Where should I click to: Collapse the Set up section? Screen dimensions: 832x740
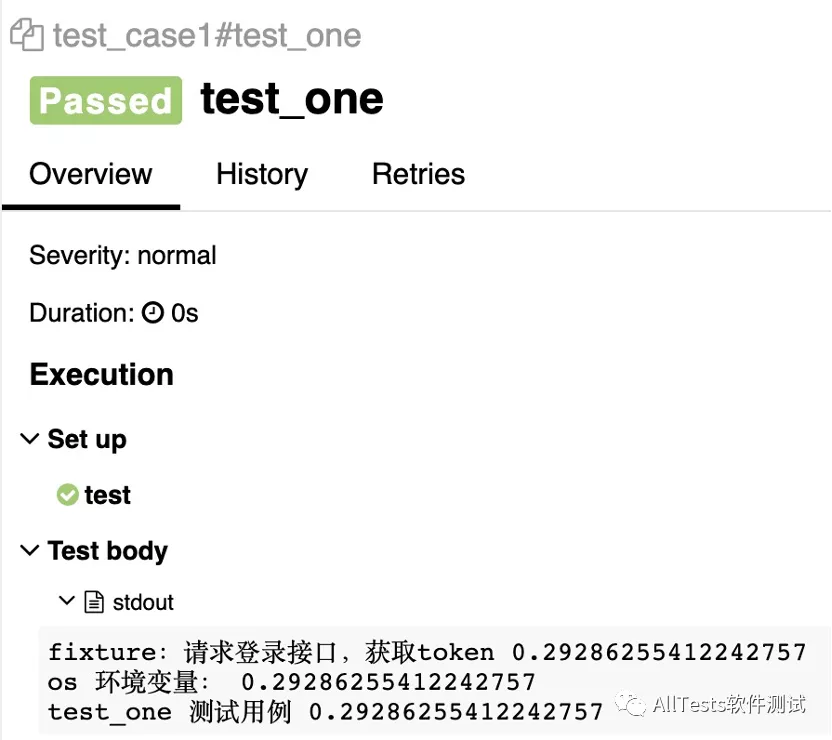[x=28, y=438]
